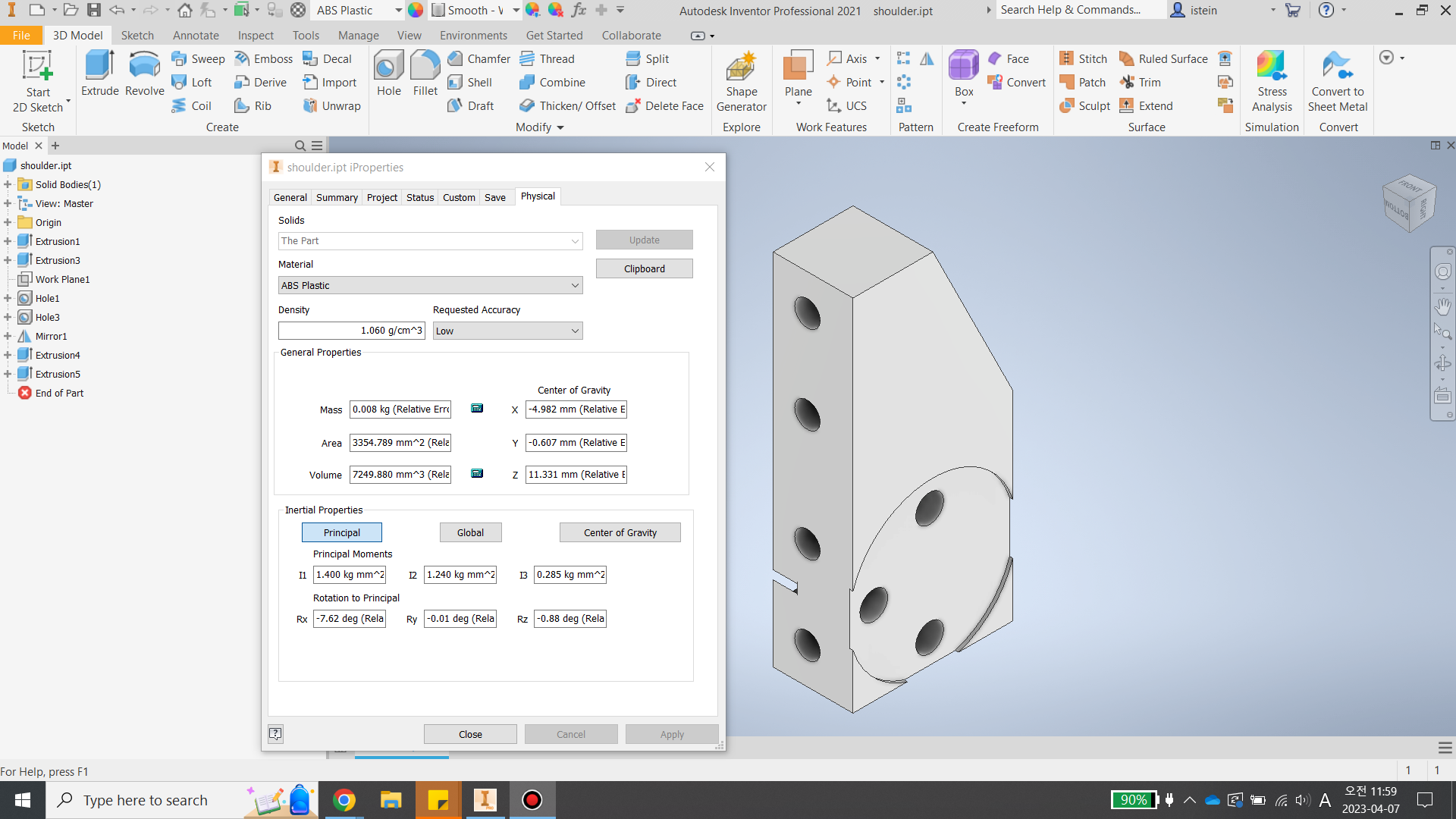This screenshot has width=1456, height=819.
Task: Select the Mirror pattern icon
Action: [927, 58]
